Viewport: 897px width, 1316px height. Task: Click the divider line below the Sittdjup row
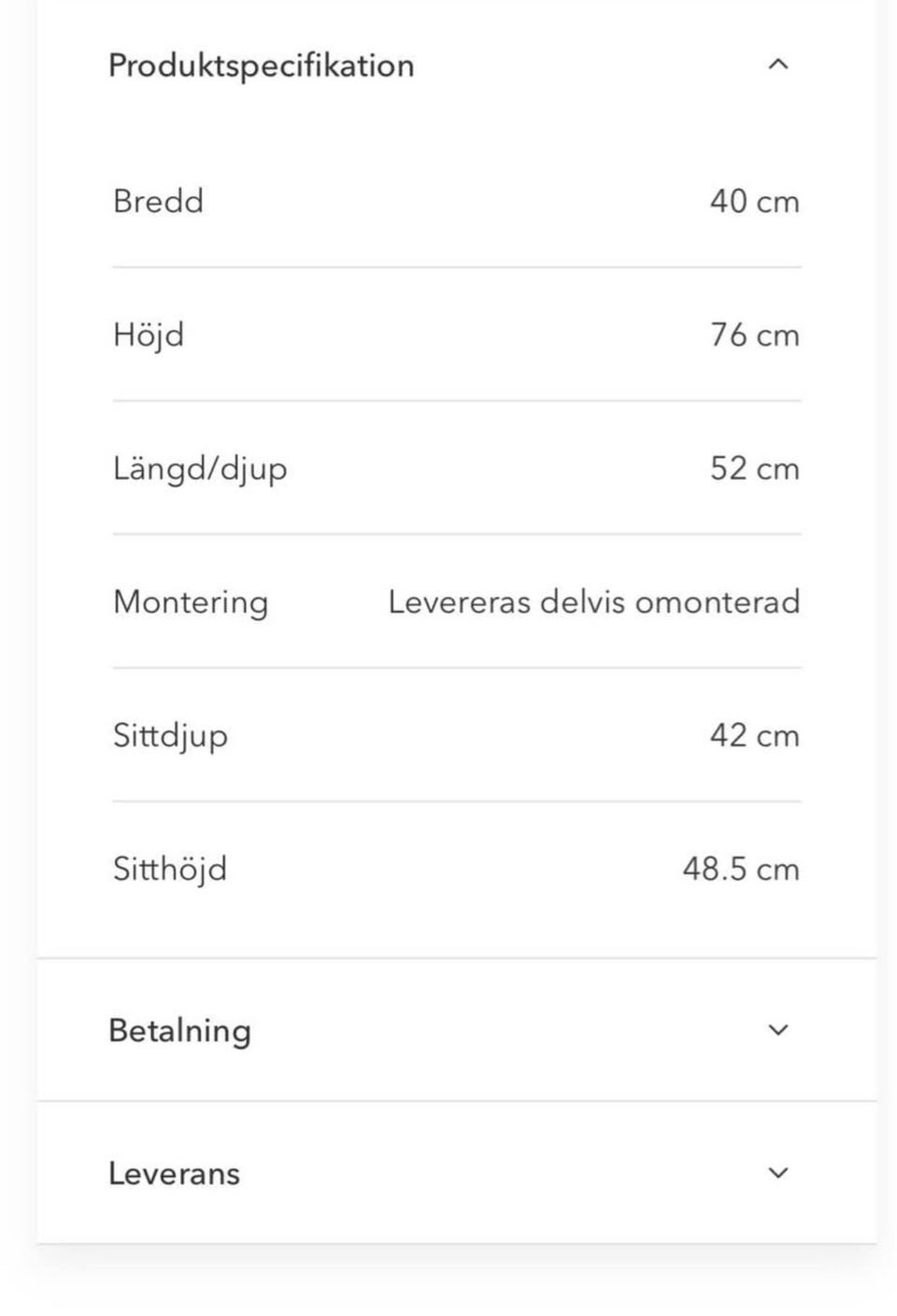coord(457,801)
